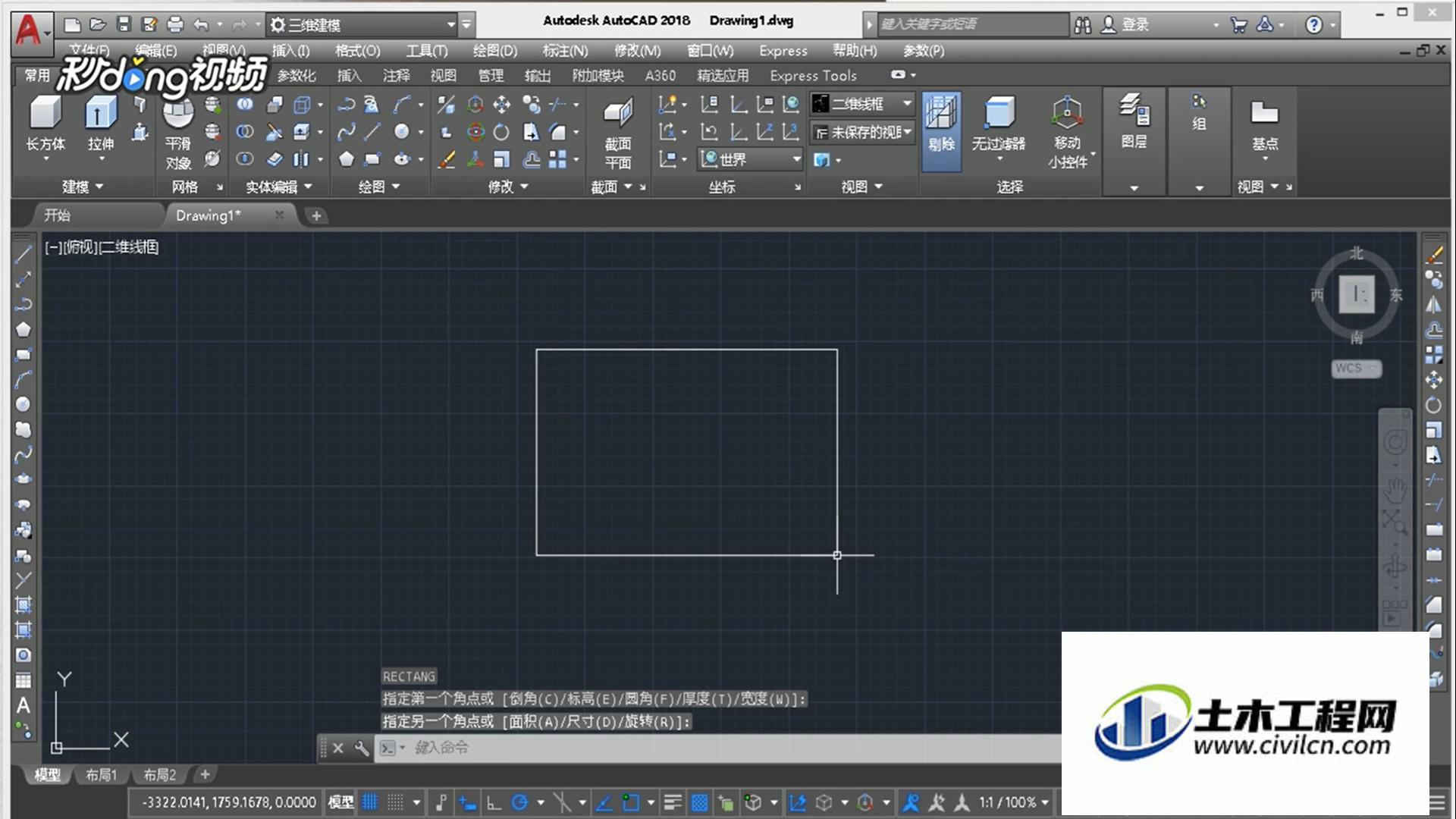Toggle the grid display in status bar
1456x819 pixels.
pos(370,802)
